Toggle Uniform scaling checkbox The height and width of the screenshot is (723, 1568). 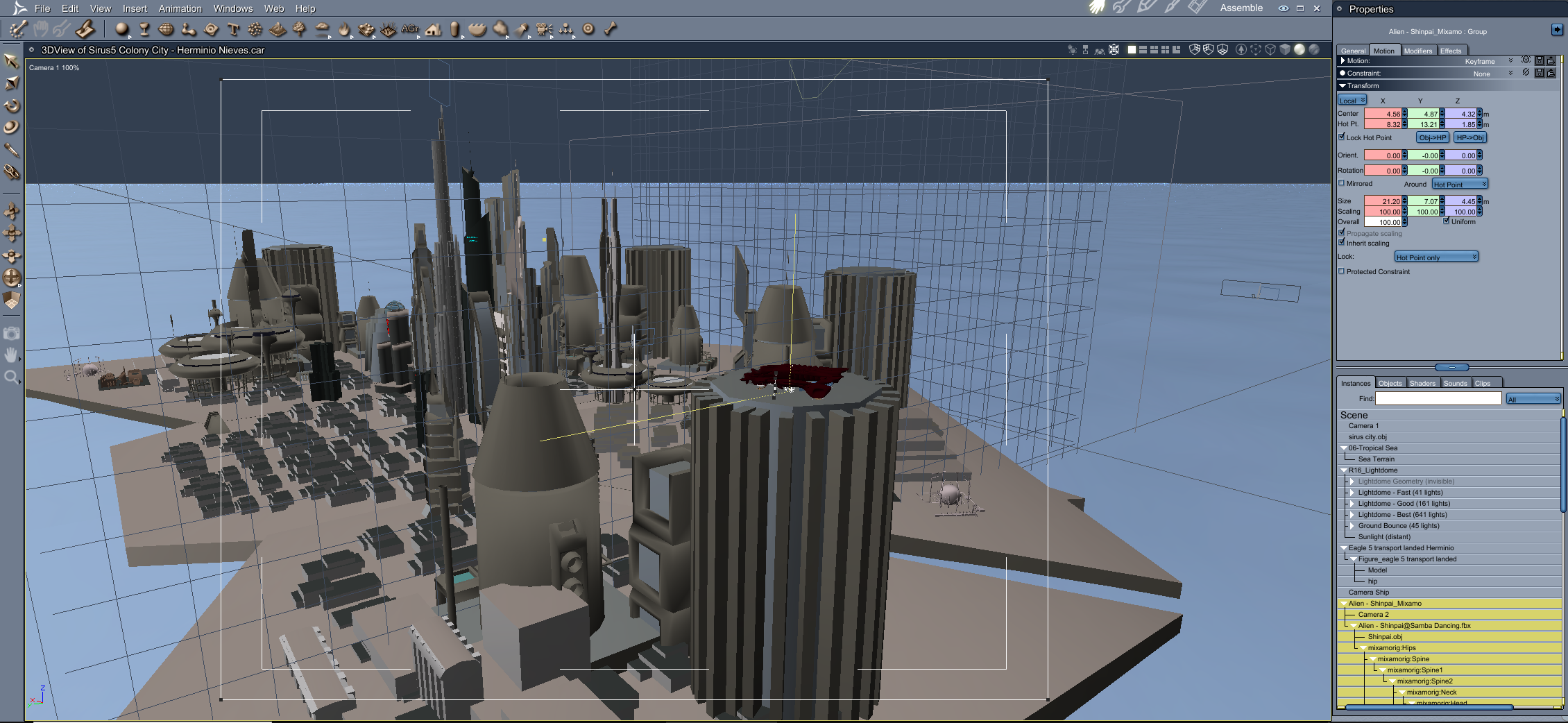point(1447,221)
